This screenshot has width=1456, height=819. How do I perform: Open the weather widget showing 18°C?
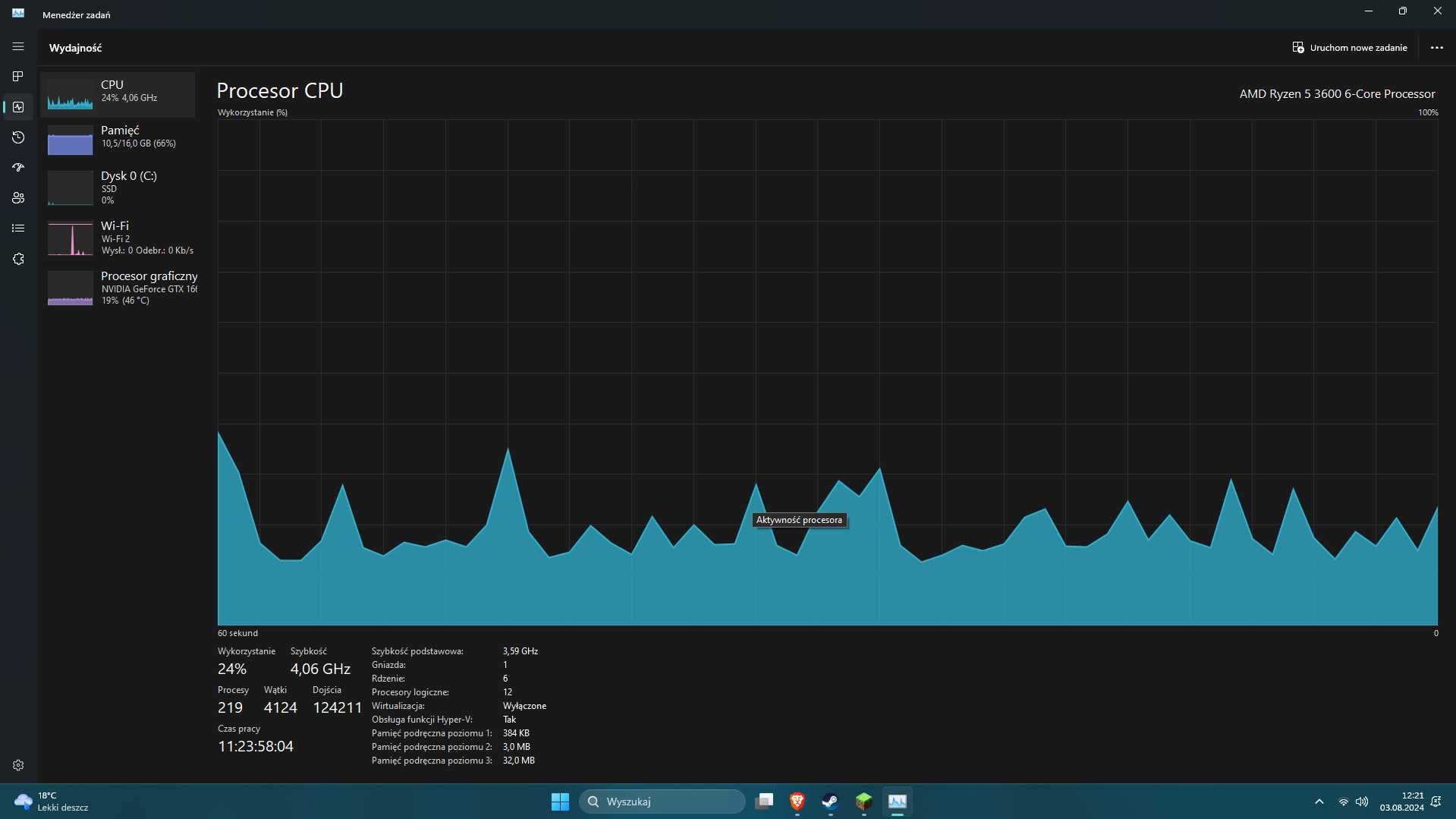[52, 802]
